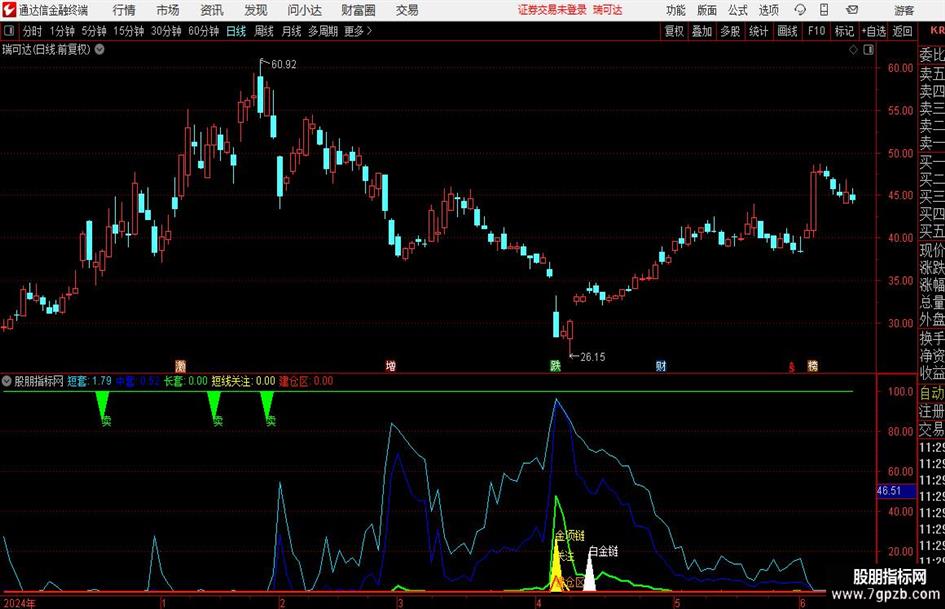The width and height of the screenshot is (945, 609).
Task: Open the 多周期 multi-period view
Action: [323, 31]
